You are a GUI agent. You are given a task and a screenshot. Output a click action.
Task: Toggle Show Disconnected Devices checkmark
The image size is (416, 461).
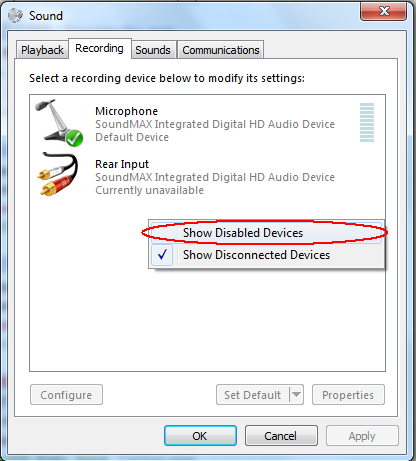click(x=162, y=255)
